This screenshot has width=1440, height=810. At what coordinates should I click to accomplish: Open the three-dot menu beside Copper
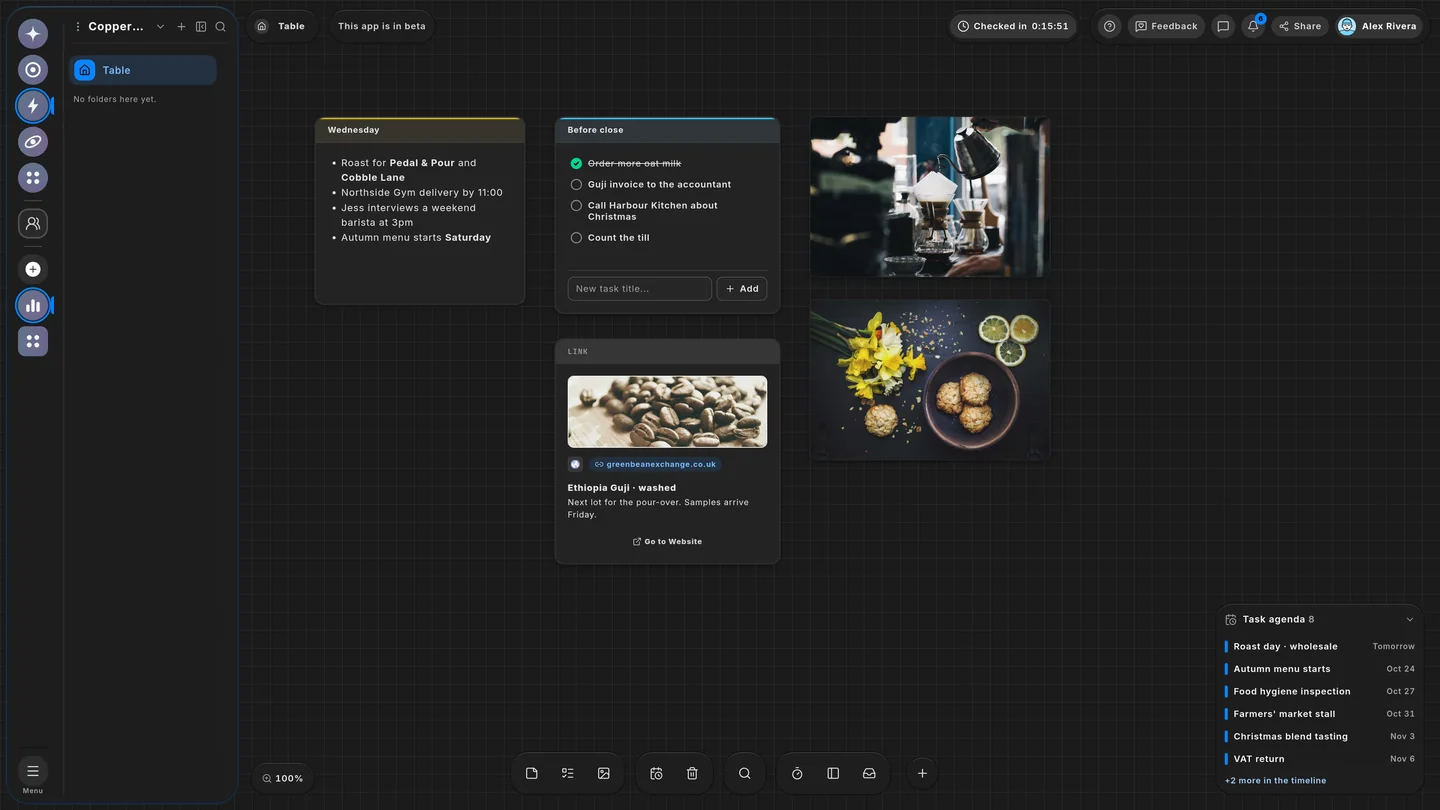(78, 27)
